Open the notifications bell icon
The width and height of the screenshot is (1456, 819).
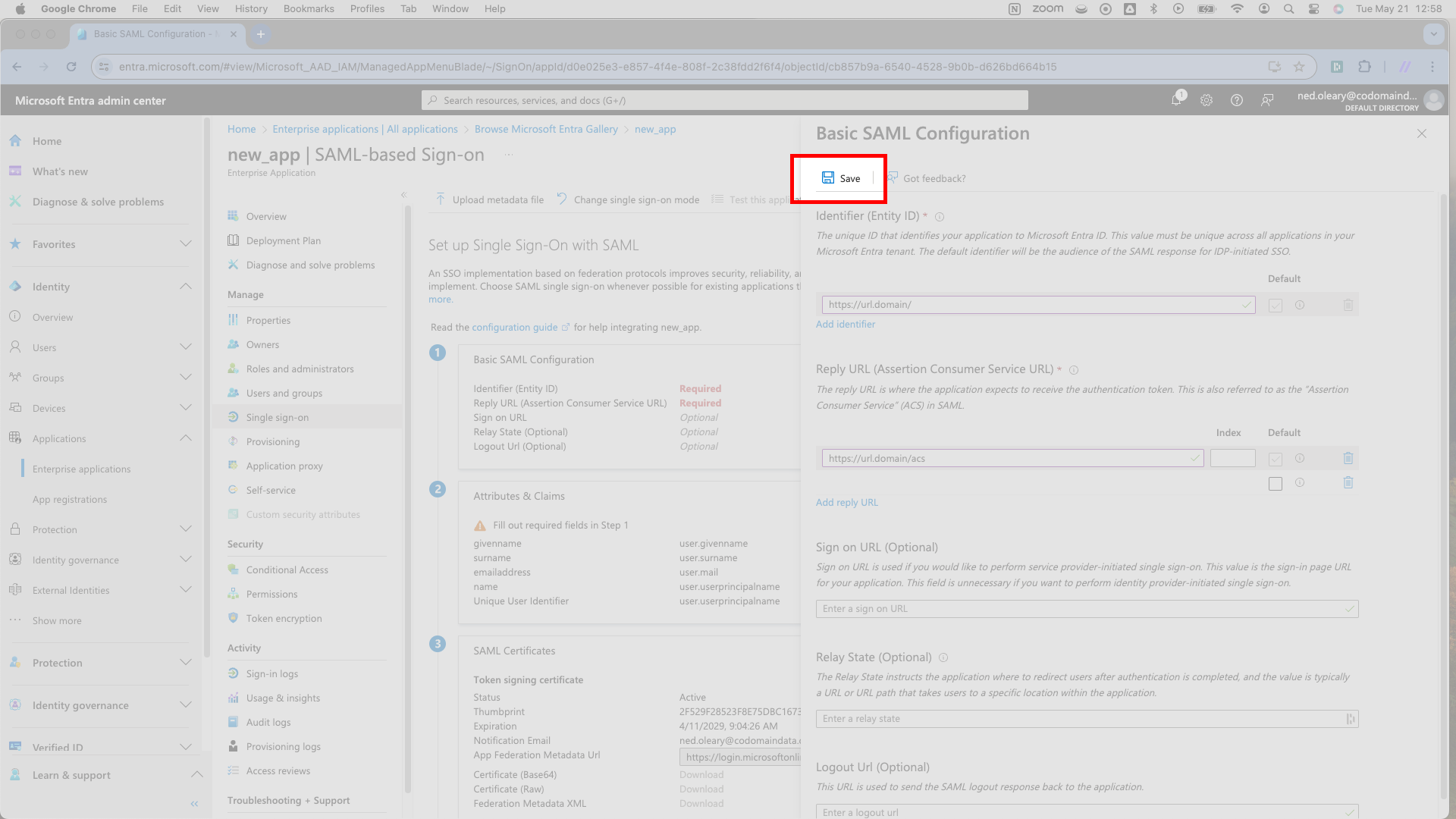click(x=1176, y=100)
